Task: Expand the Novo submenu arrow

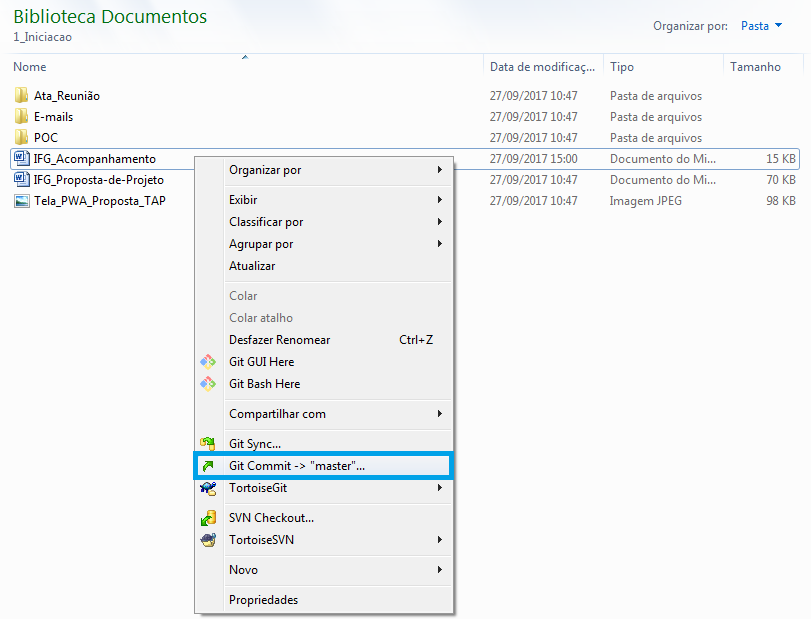Action: click(439, 570)
